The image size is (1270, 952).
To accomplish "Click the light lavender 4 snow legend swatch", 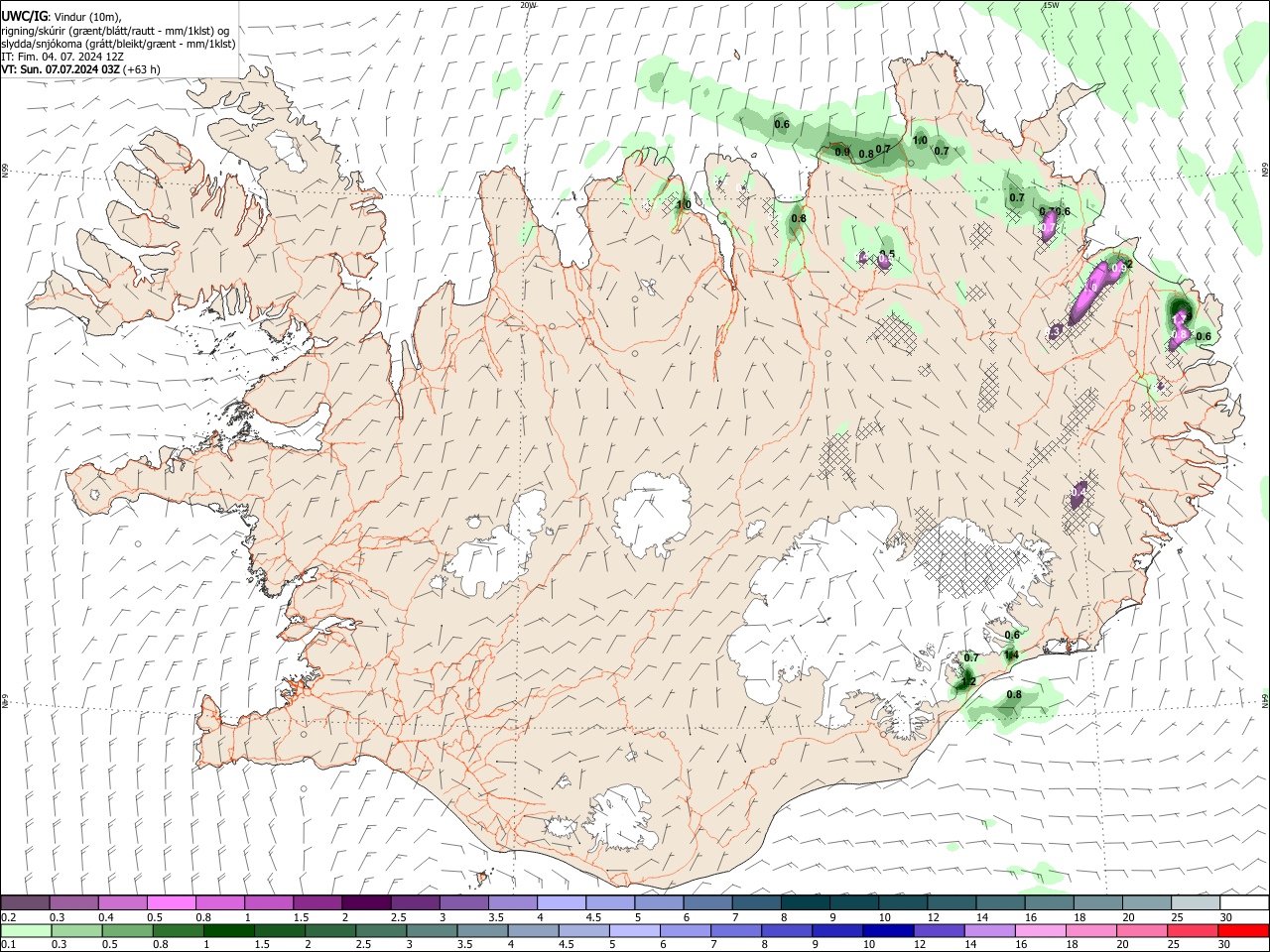I will 562,903.
